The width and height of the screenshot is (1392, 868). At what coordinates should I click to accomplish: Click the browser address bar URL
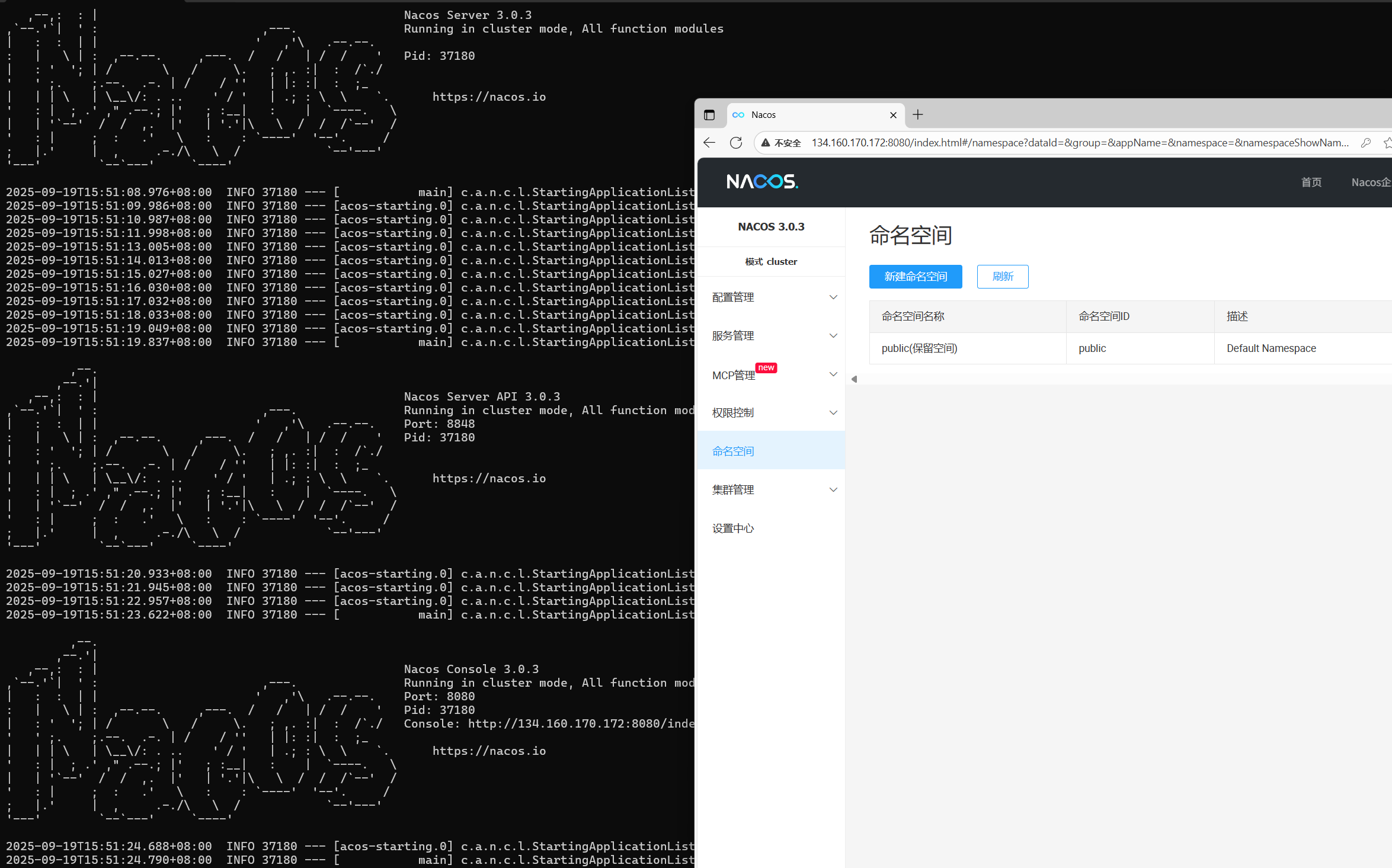pos(1080,143)
